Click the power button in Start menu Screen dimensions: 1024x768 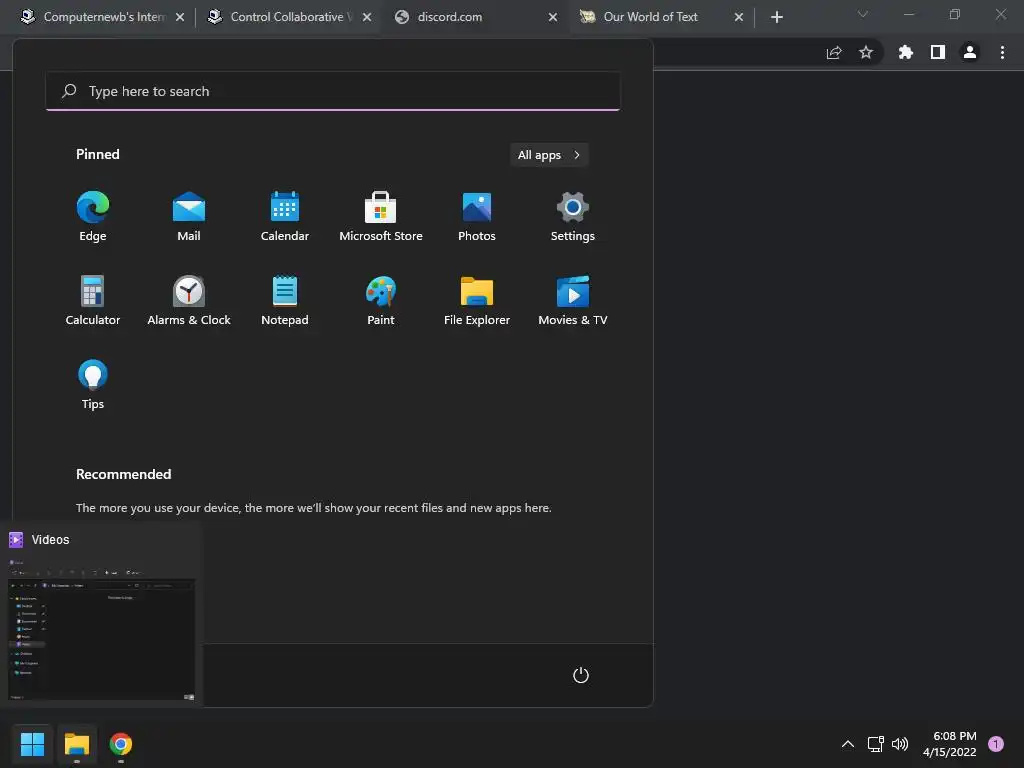(581, 675)
